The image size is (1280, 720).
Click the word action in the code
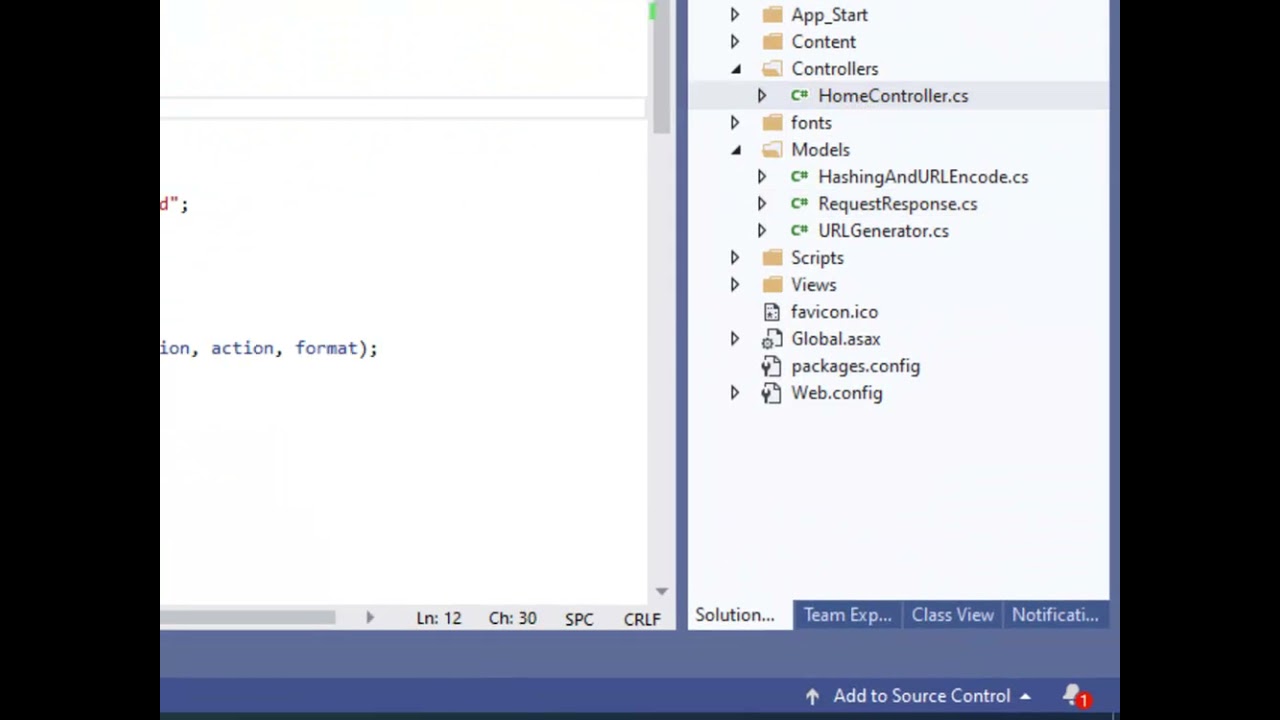click(x=242, y=348)
